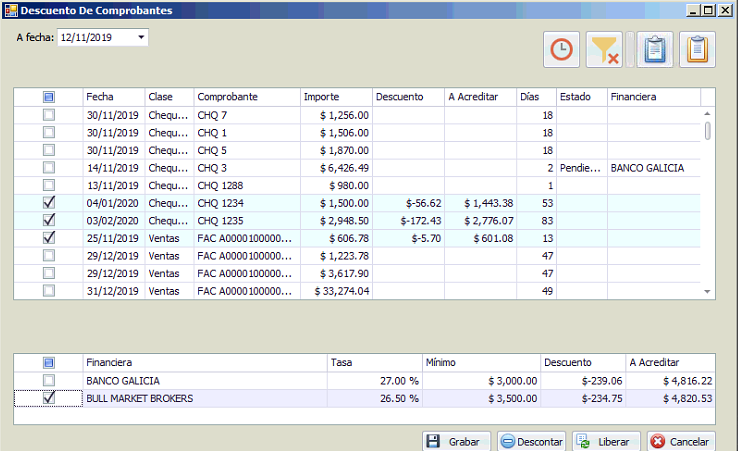Click the Liberar button
Screen dimensions: 738x451
click(x=606, y=442)
